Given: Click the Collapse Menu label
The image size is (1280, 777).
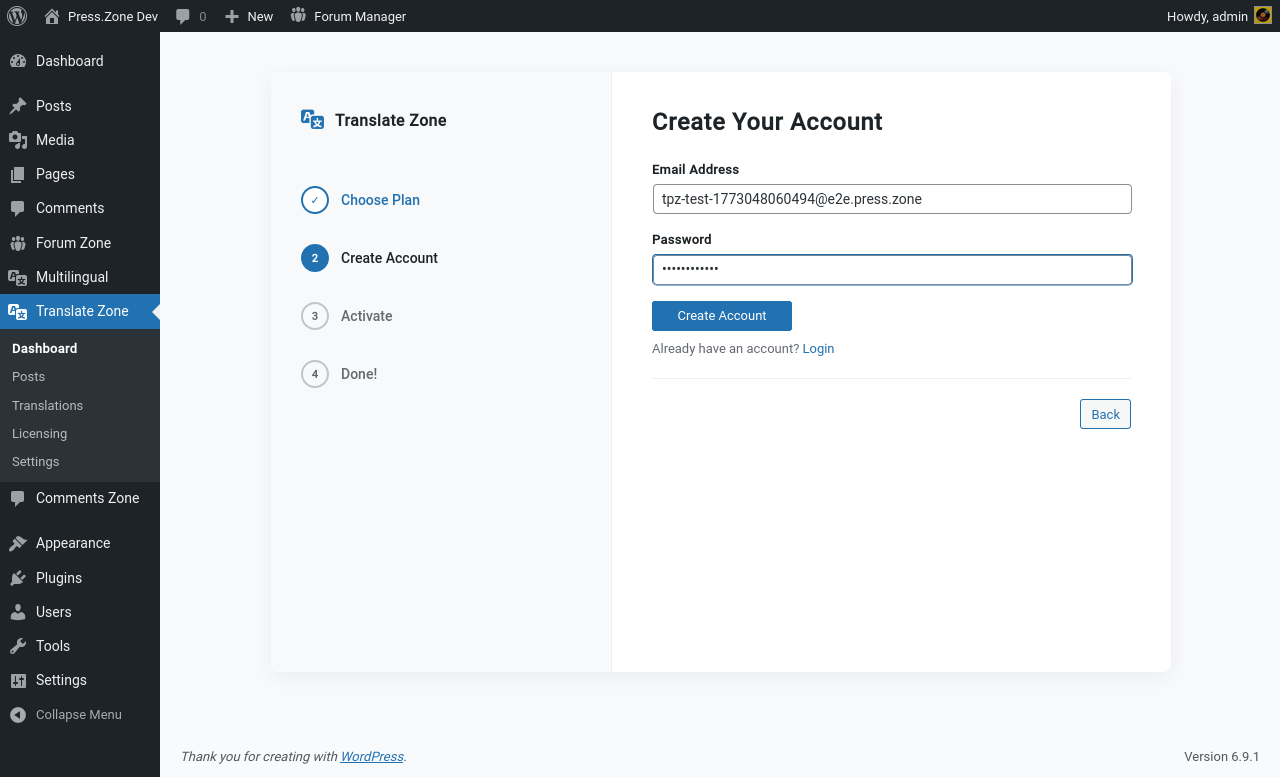Looking at the screenshot, I should [79, 715].
